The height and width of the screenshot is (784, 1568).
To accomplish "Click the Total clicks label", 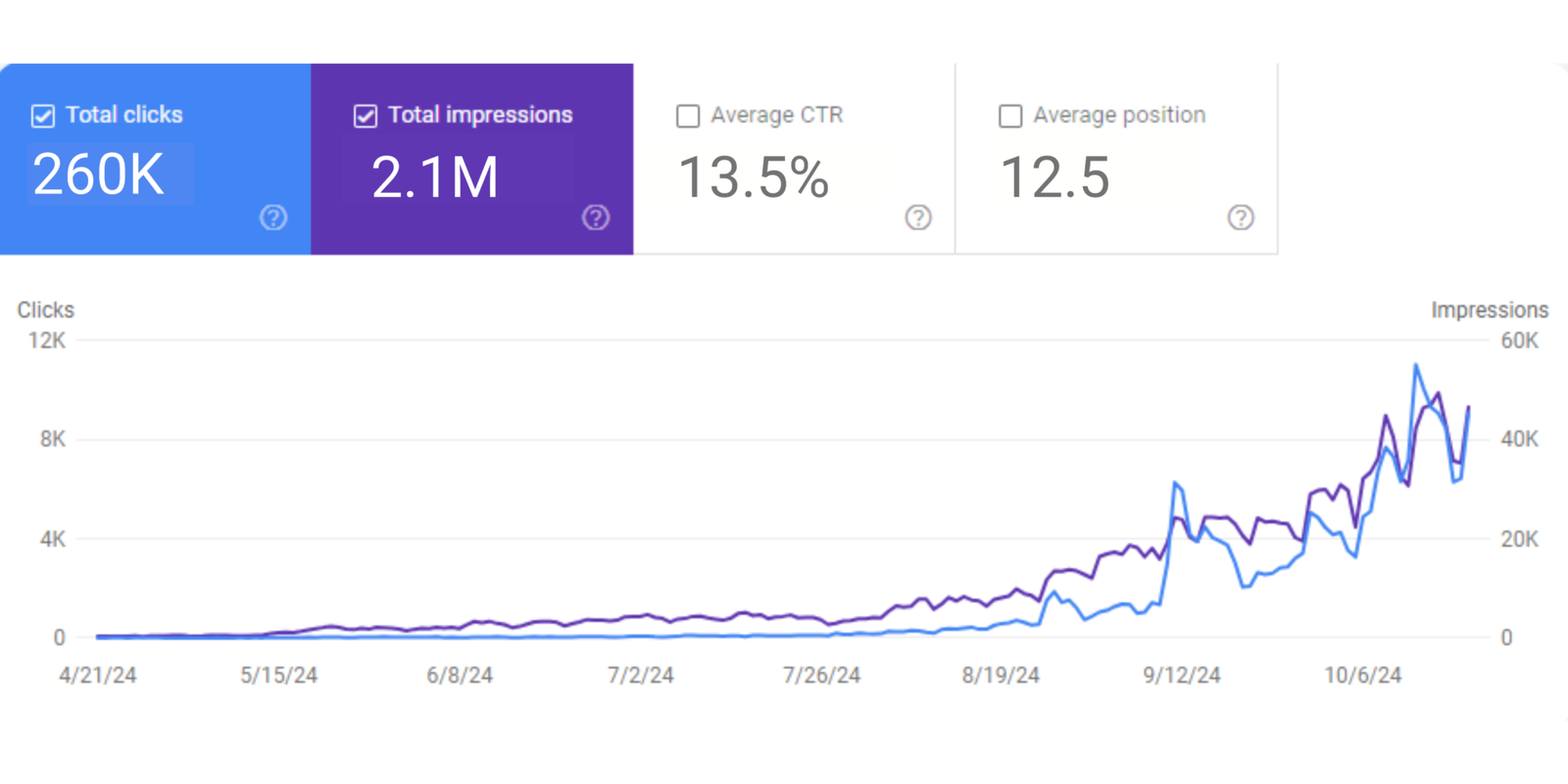I will coord(124,115).
